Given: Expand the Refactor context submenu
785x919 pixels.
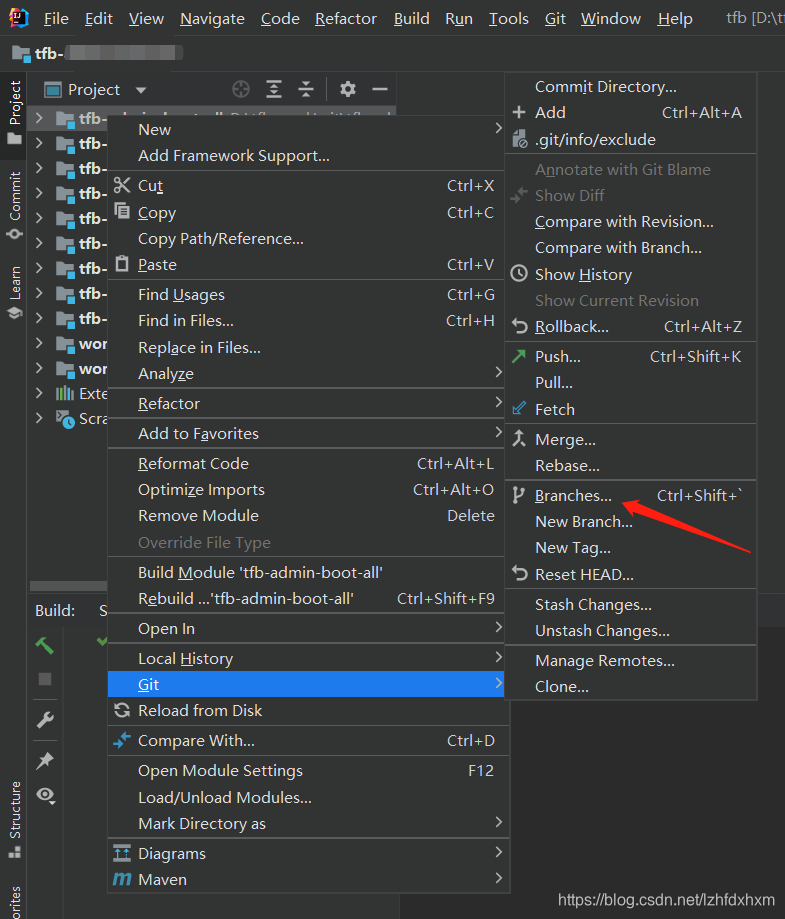Looking at the screenshot, I should 306,404.
